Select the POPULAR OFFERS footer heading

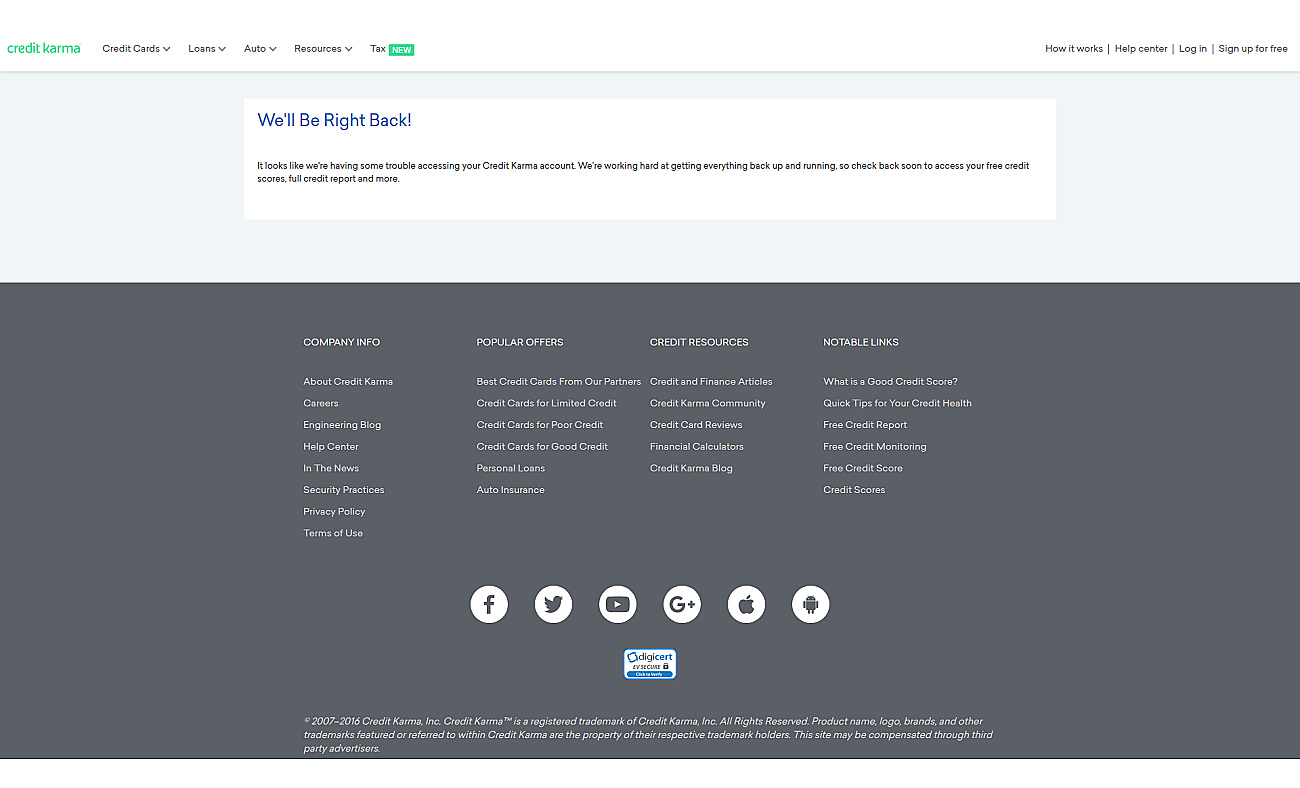(520, 342)
